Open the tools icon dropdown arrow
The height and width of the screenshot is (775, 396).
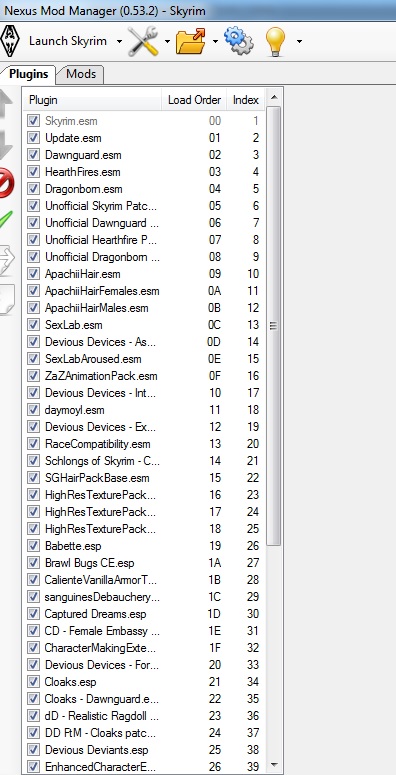click(167, 42)
